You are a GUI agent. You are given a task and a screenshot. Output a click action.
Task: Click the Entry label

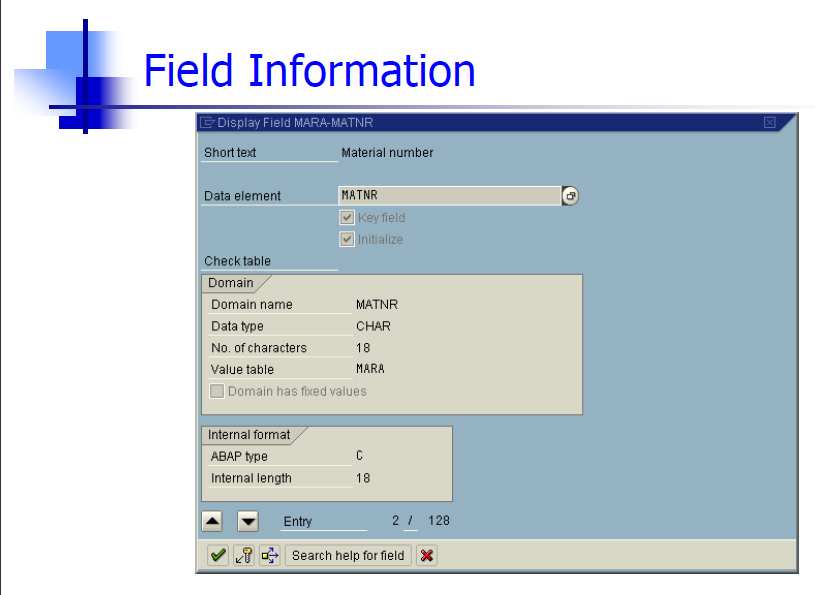[x=297, y=521]
